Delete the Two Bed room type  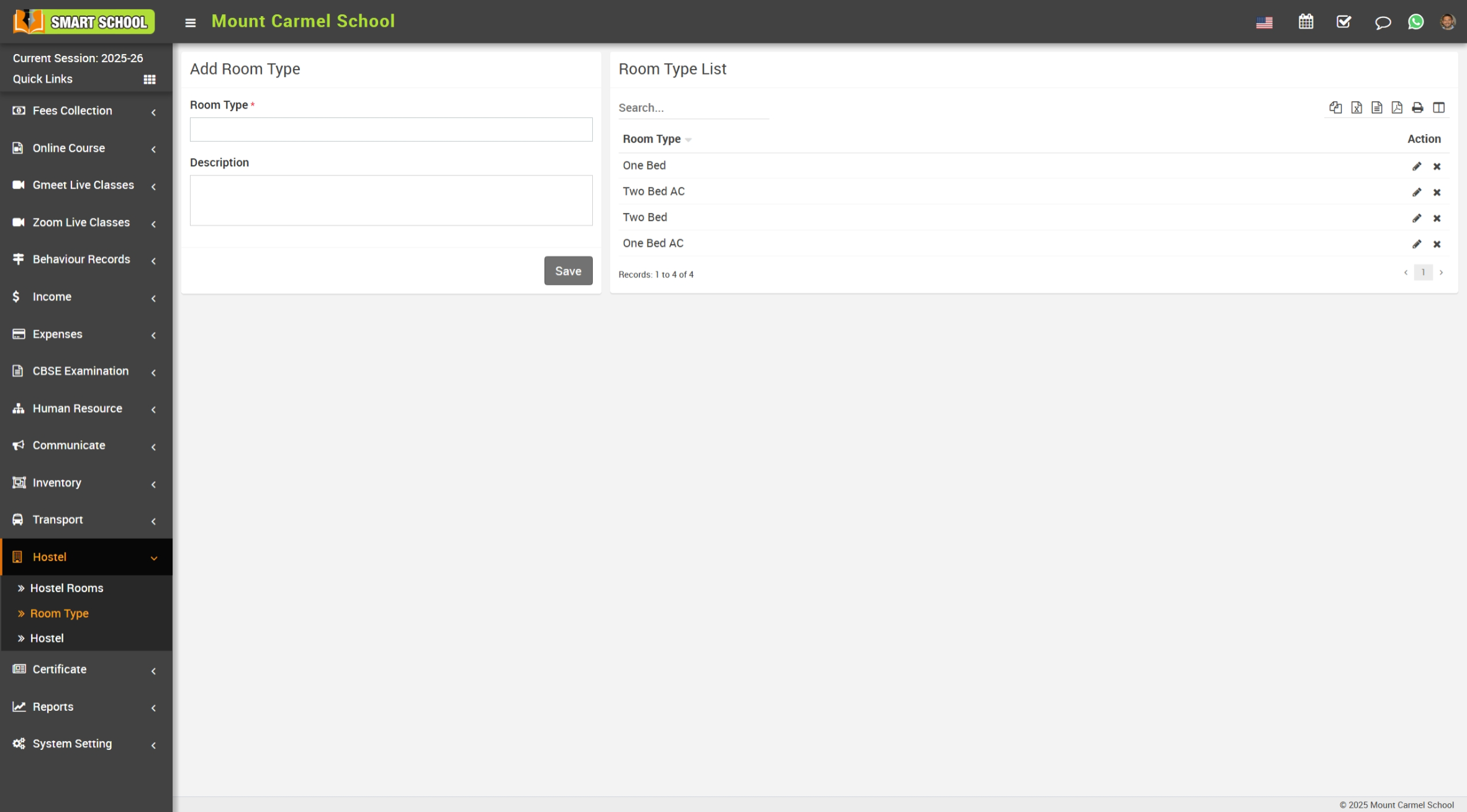pyautogui.click(x=1437, y=219)
